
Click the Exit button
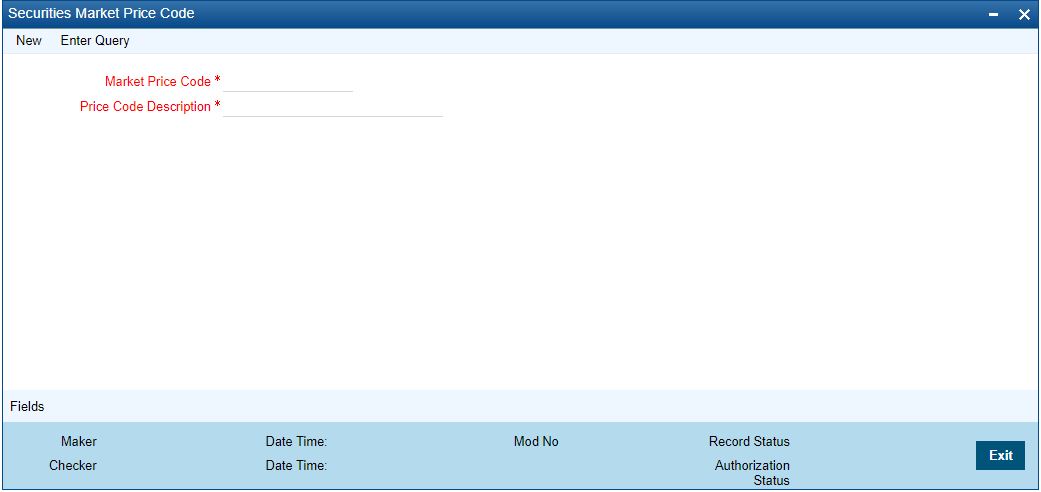point(1001,455)
